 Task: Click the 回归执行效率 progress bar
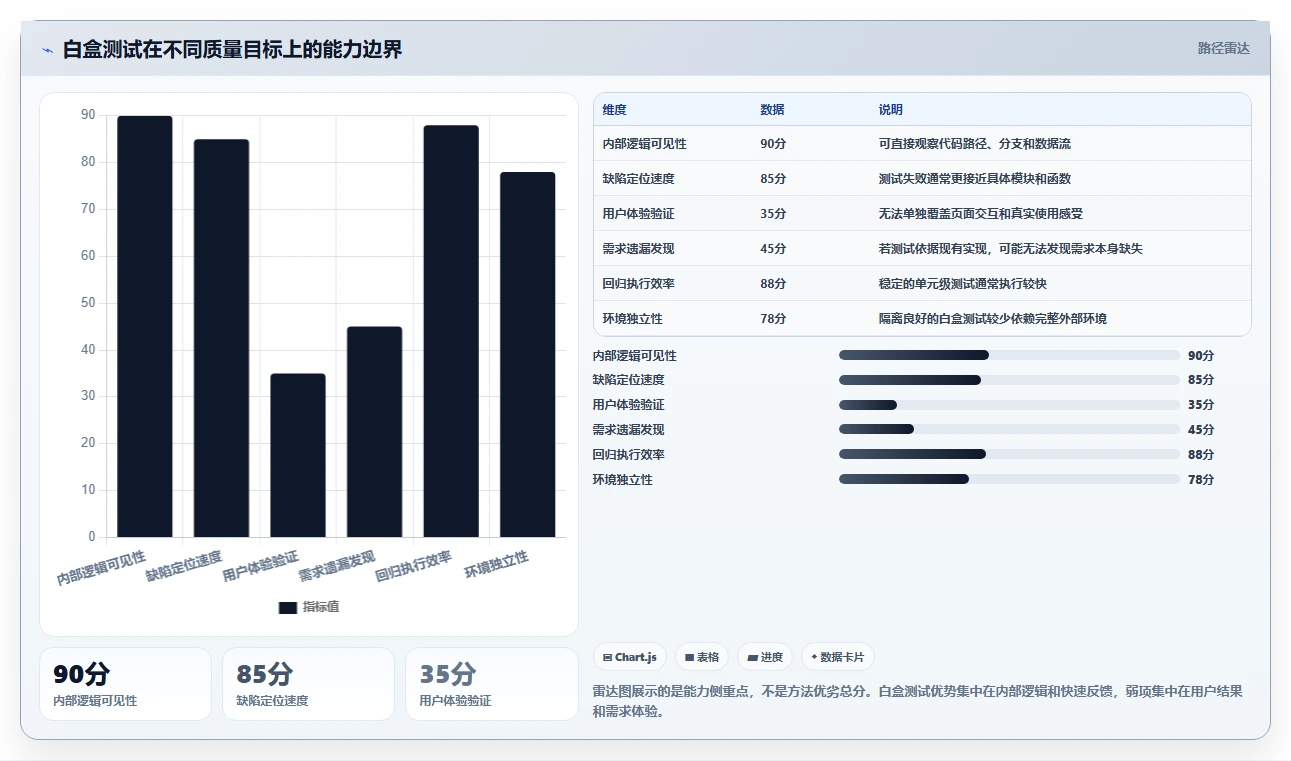(x=1010, y=454)
